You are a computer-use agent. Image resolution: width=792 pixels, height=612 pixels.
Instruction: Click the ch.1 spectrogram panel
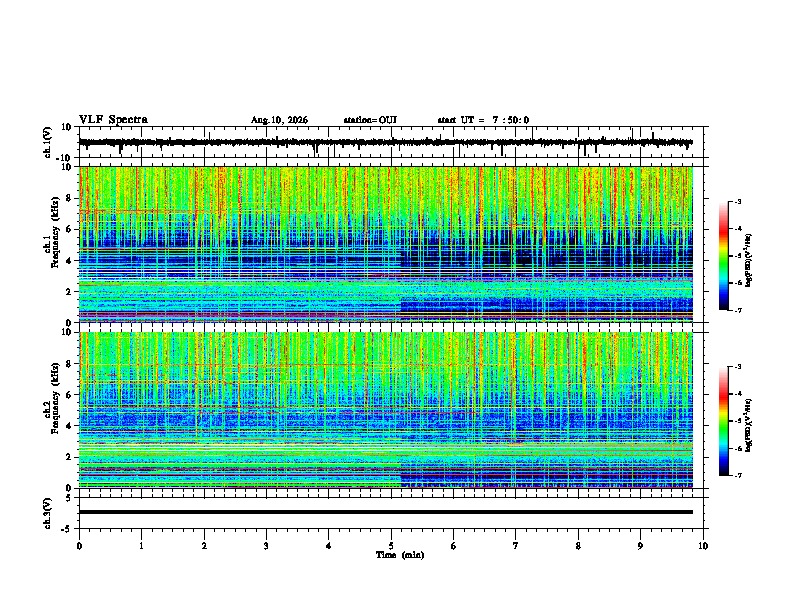point(386,244)
